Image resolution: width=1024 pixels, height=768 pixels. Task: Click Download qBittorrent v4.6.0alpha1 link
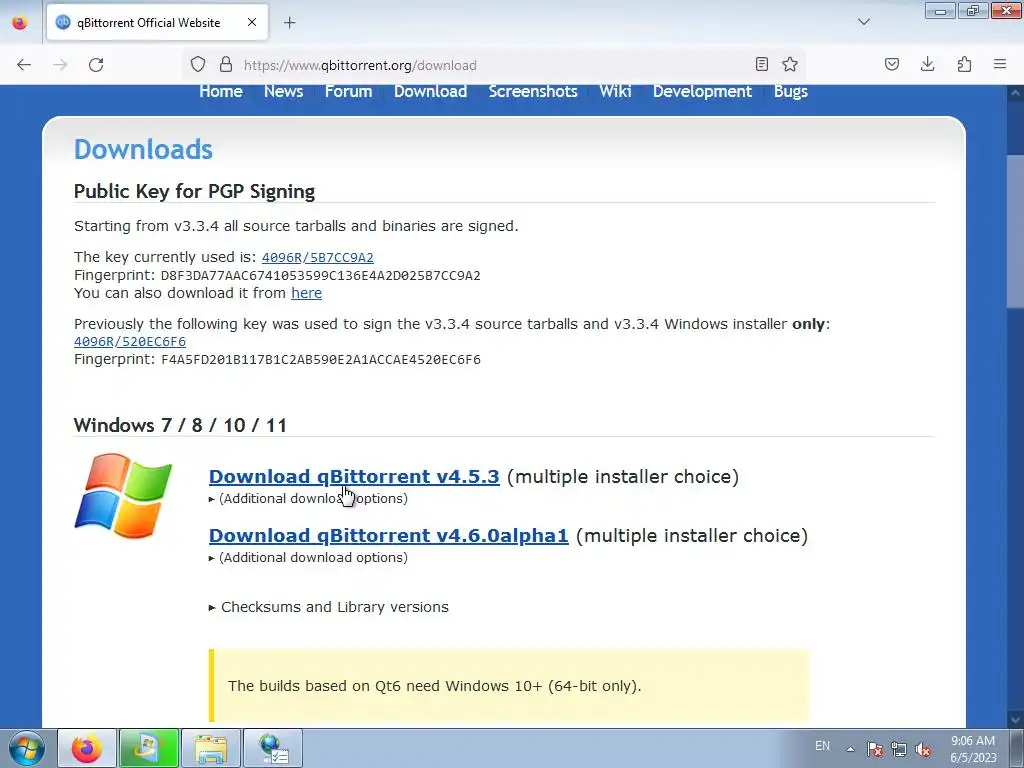pos(389,536)
